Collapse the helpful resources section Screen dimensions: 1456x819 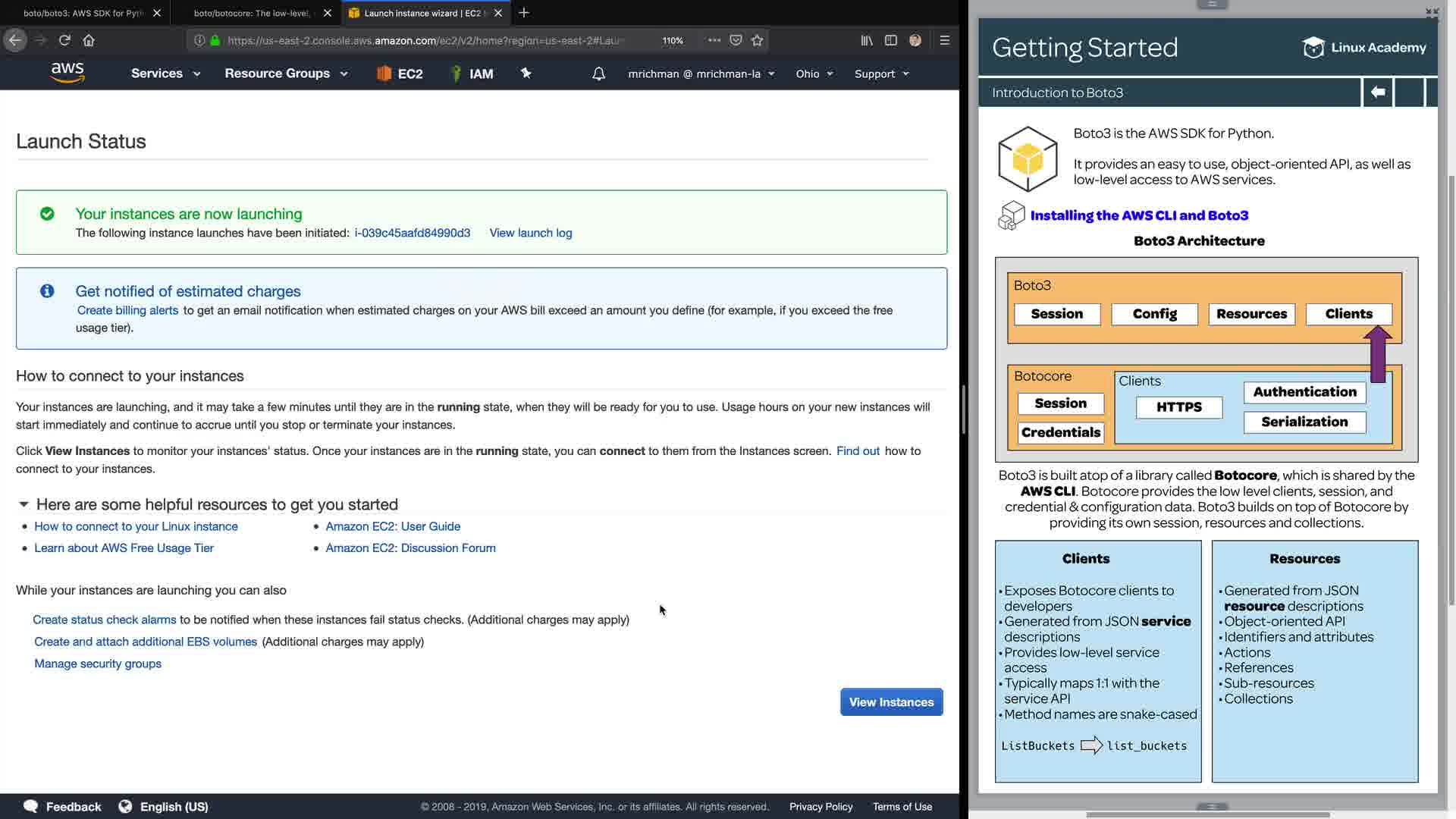tap(24, 504)
